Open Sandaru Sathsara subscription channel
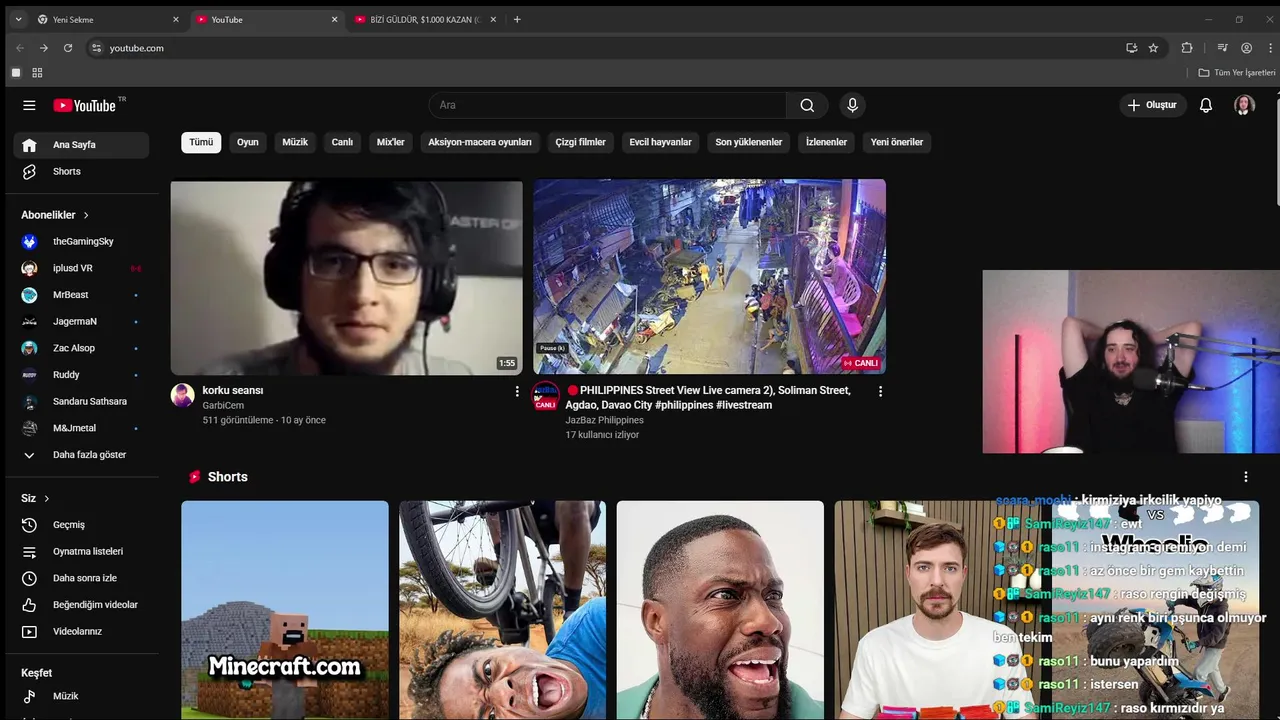This screenshot has height=720, width=1280. [x=81, y=402]
